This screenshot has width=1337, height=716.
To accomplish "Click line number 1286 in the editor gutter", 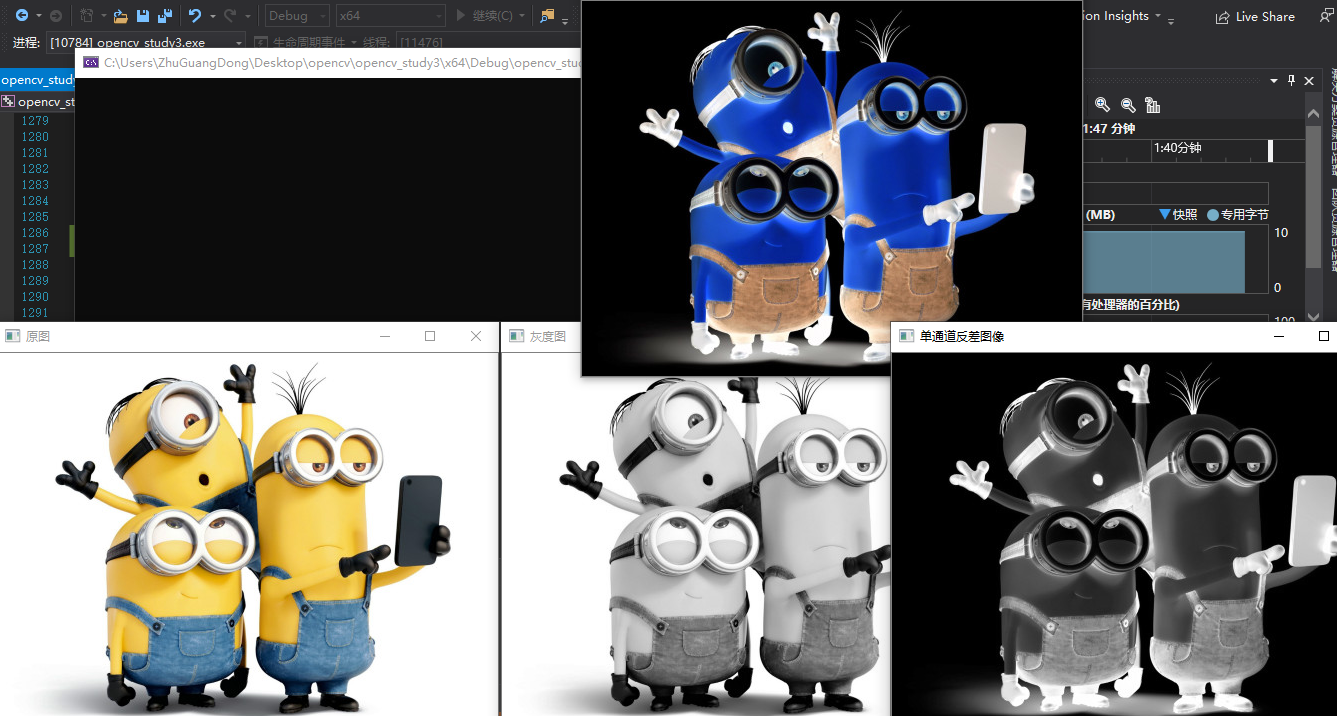I will pyautogui.click(x=35, y=233).
